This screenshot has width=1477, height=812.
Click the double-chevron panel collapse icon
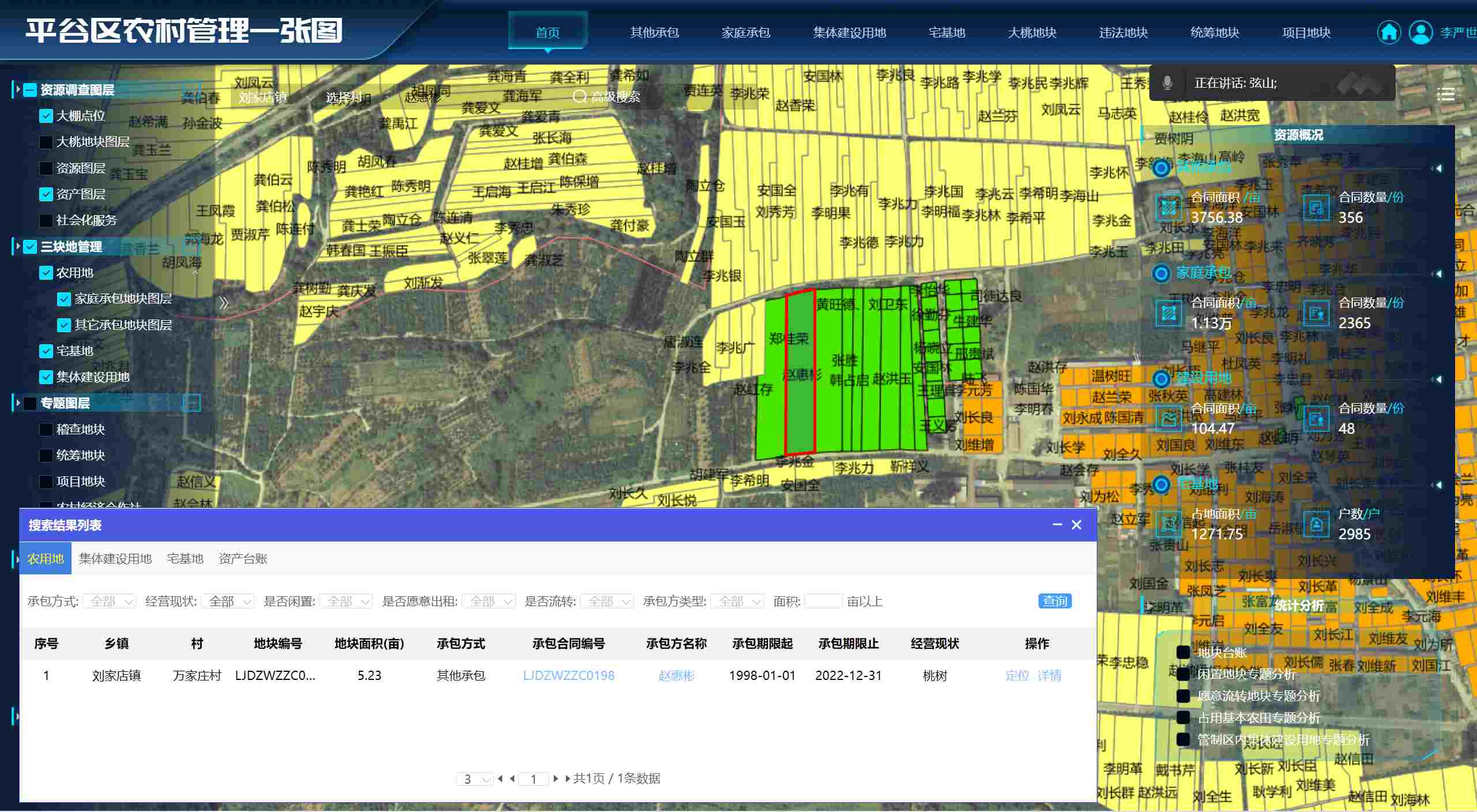point(224,303)
